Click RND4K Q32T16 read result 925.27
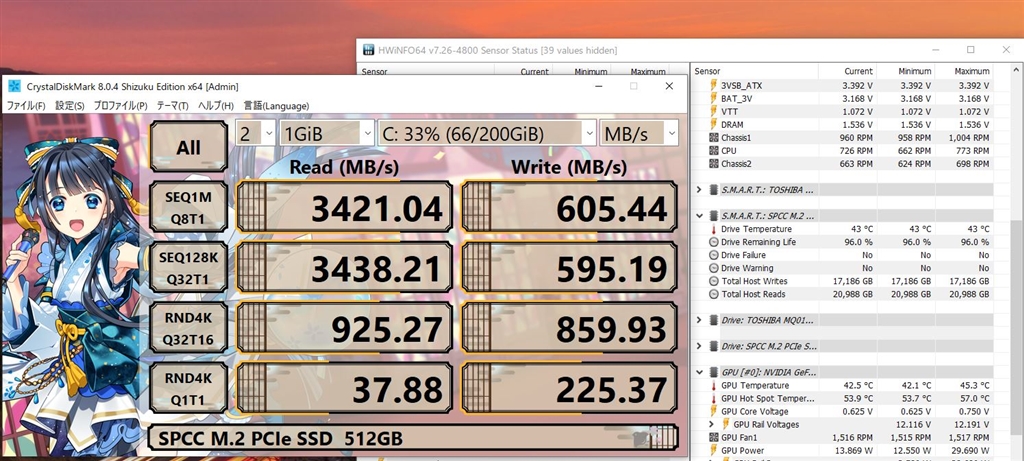Viewport: 1024px width, 461px height. tap(344, 328)
